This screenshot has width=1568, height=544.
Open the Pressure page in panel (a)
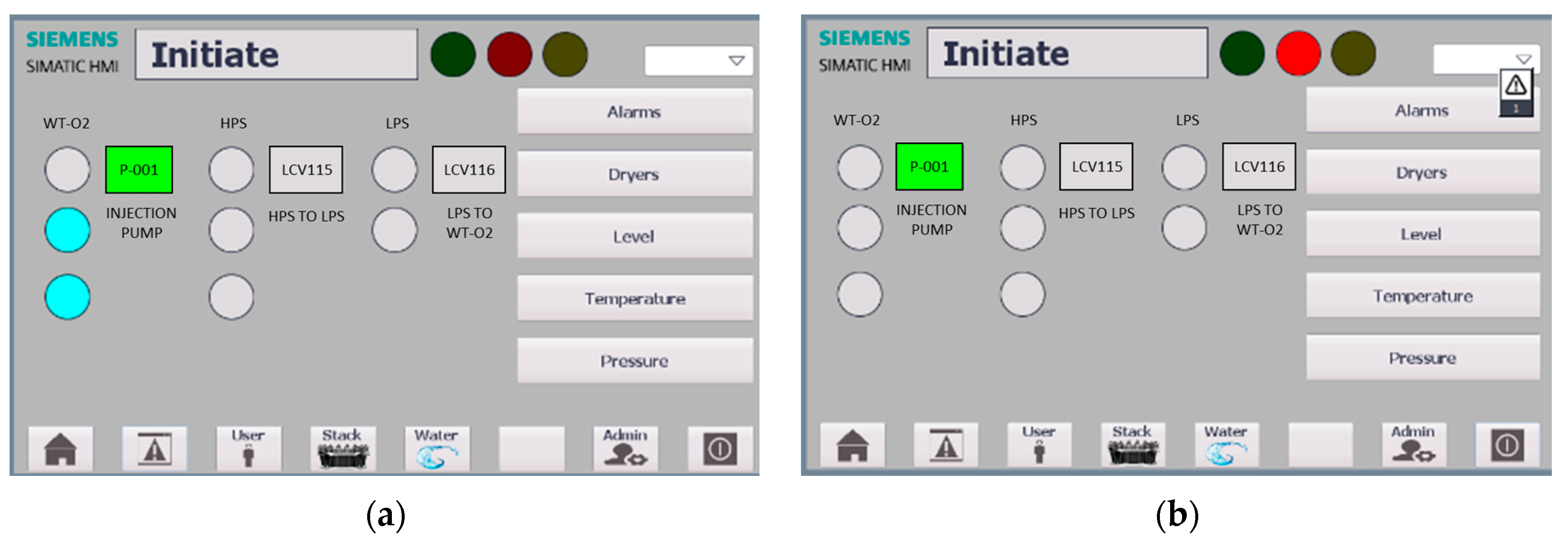pos(635,361)
